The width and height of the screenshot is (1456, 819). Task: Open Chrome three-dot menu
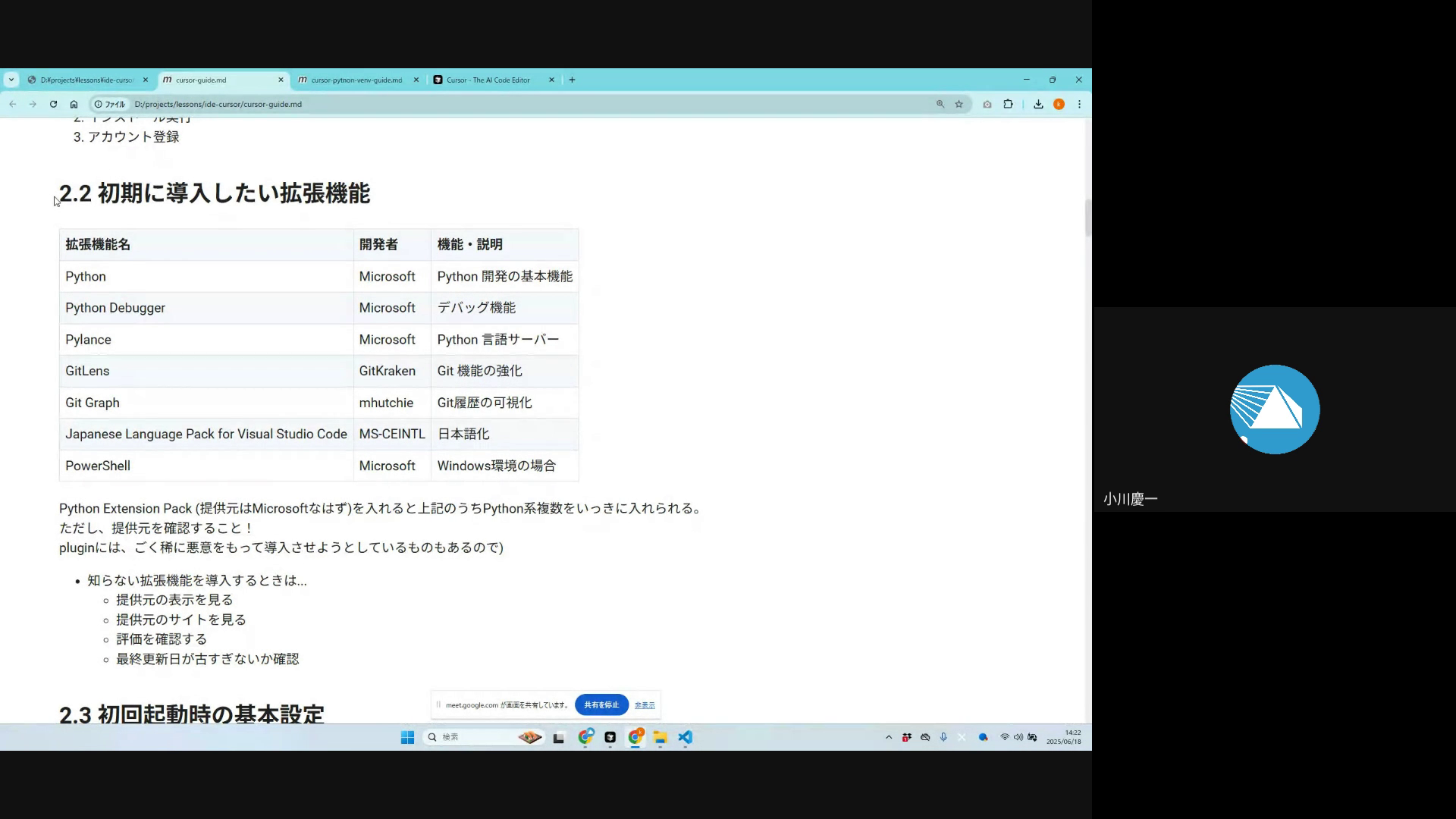pyautogui.click(x=1079, y=104)
